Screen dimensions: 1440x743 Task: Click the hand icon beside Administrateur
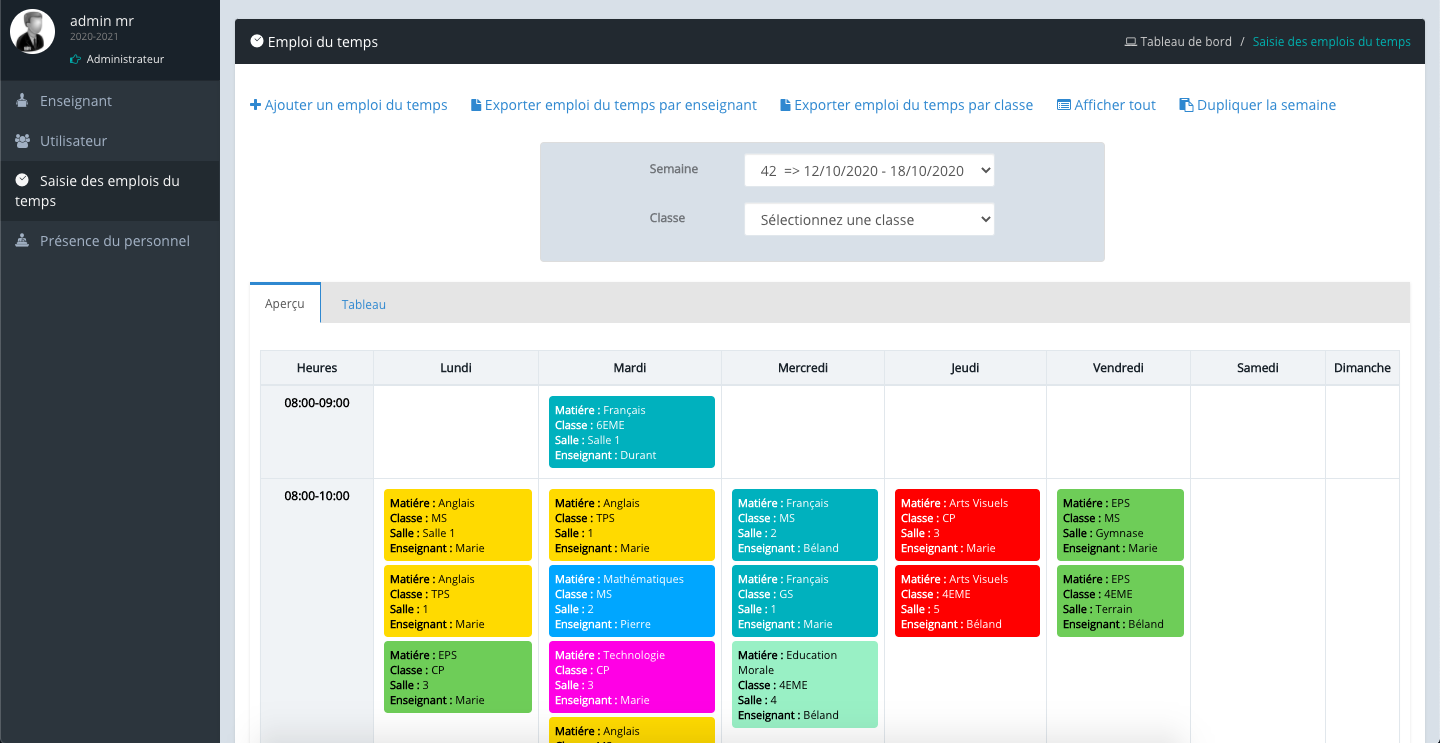pos(75,60)
